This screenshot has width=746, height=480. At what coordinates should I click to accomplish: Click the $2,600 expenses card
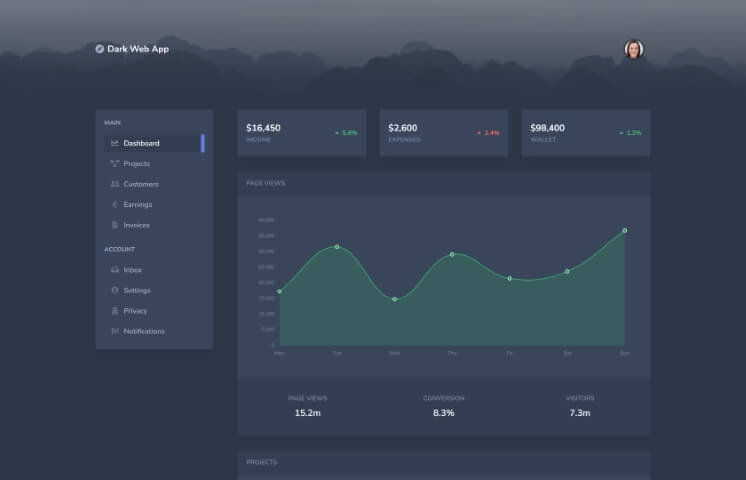tap(443, 133)
